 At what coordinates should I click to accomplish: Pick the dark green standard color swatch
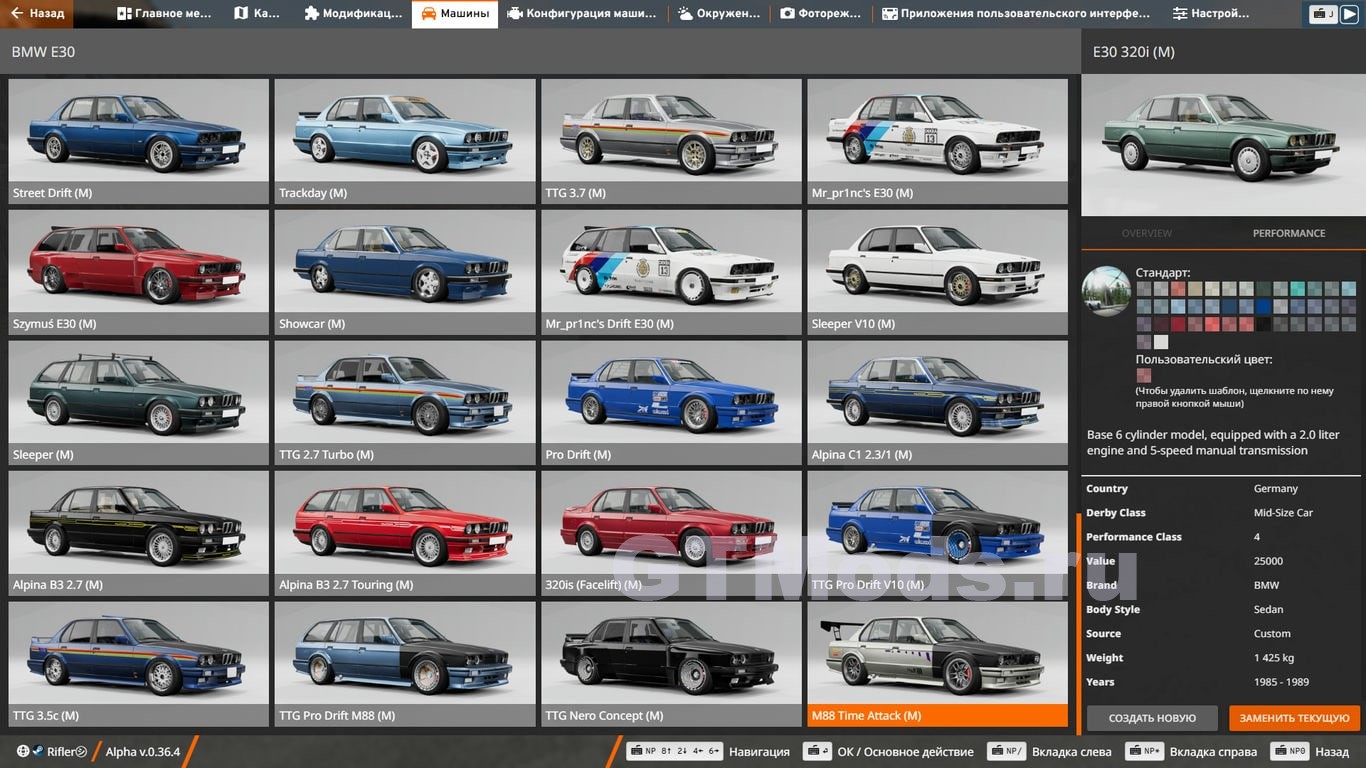[x=1264, y=289]
